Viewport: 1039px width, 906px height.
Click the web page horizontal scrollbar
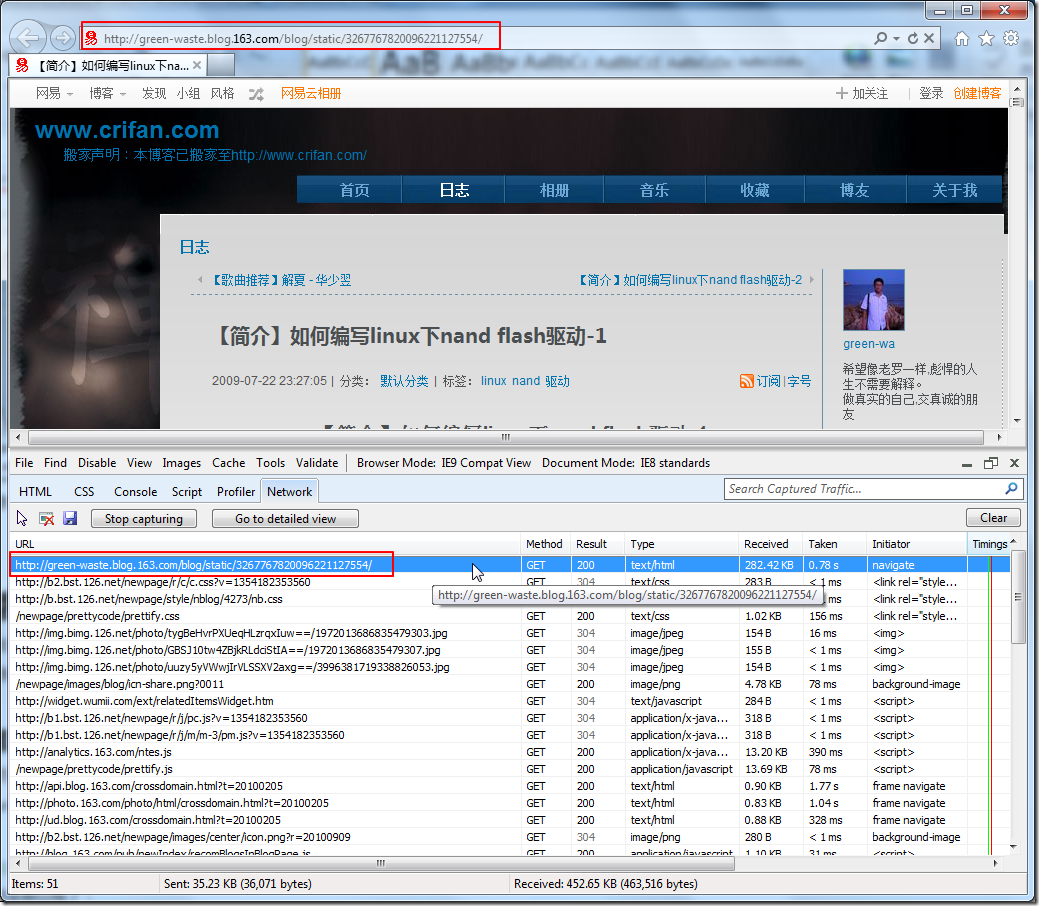point(505,437)
